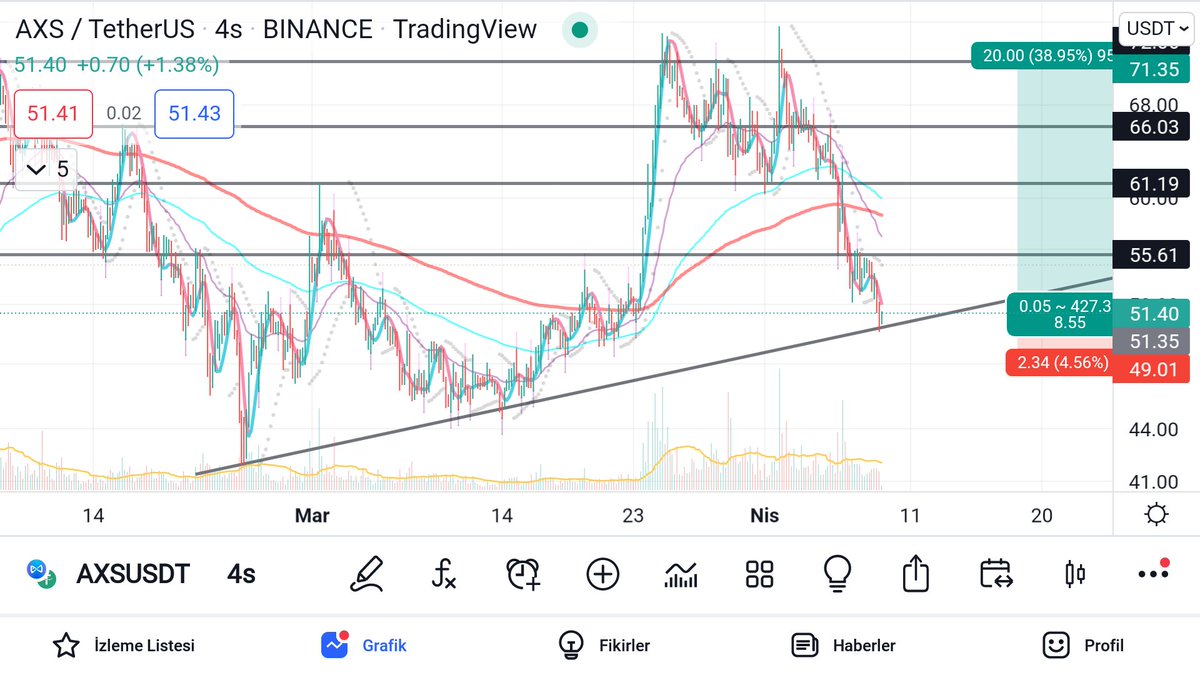
Task: Open the drawing tools pencil icon
Action: click(367, 574)
